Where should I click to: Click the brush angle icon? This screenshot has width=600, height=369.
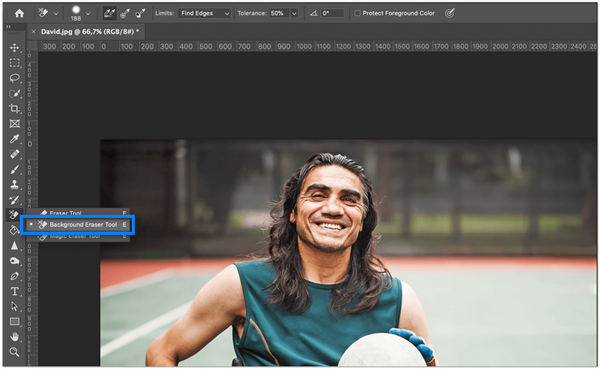pos(314,13)
